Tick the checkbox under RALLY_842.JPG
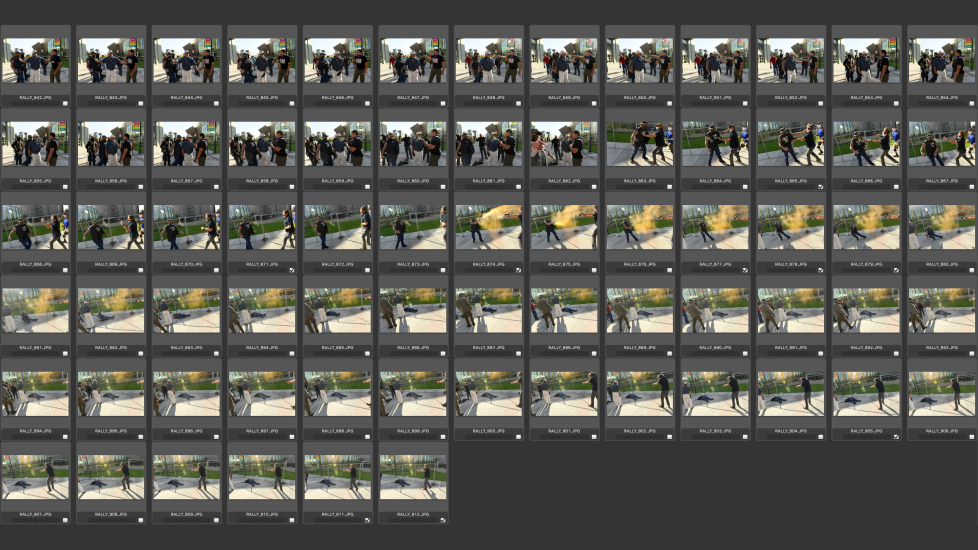This screenshot has height=550, width=978. tap(65, 103)
